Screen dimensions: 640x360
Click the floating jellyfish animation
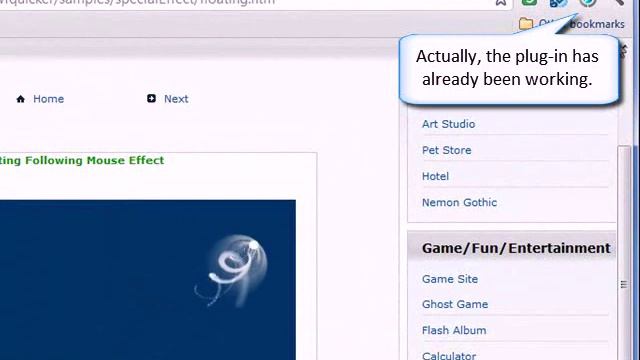[232, 270]
